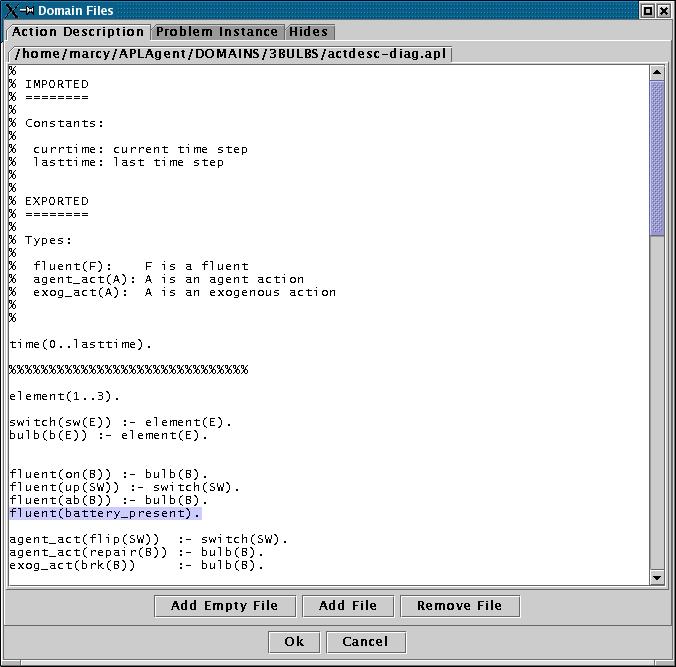Image resolution: width=676 pixels, height=667 pixels.
Task: Click the vertical scrollbar thumb
Action: (657, 158)
